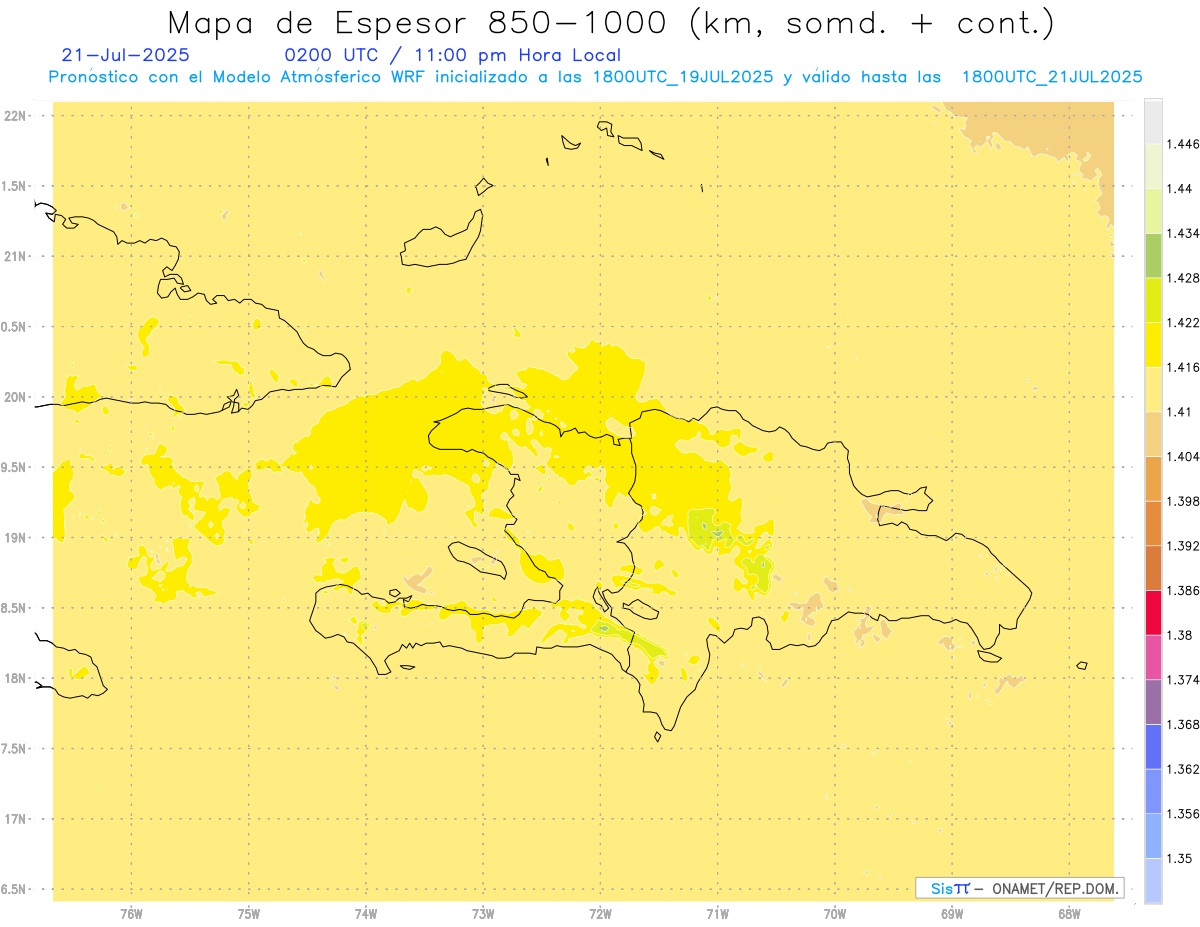Viewport: 1200px width, 927px height.
Task: Select the 1.44 legend value
Action: tap(1179, 188)
